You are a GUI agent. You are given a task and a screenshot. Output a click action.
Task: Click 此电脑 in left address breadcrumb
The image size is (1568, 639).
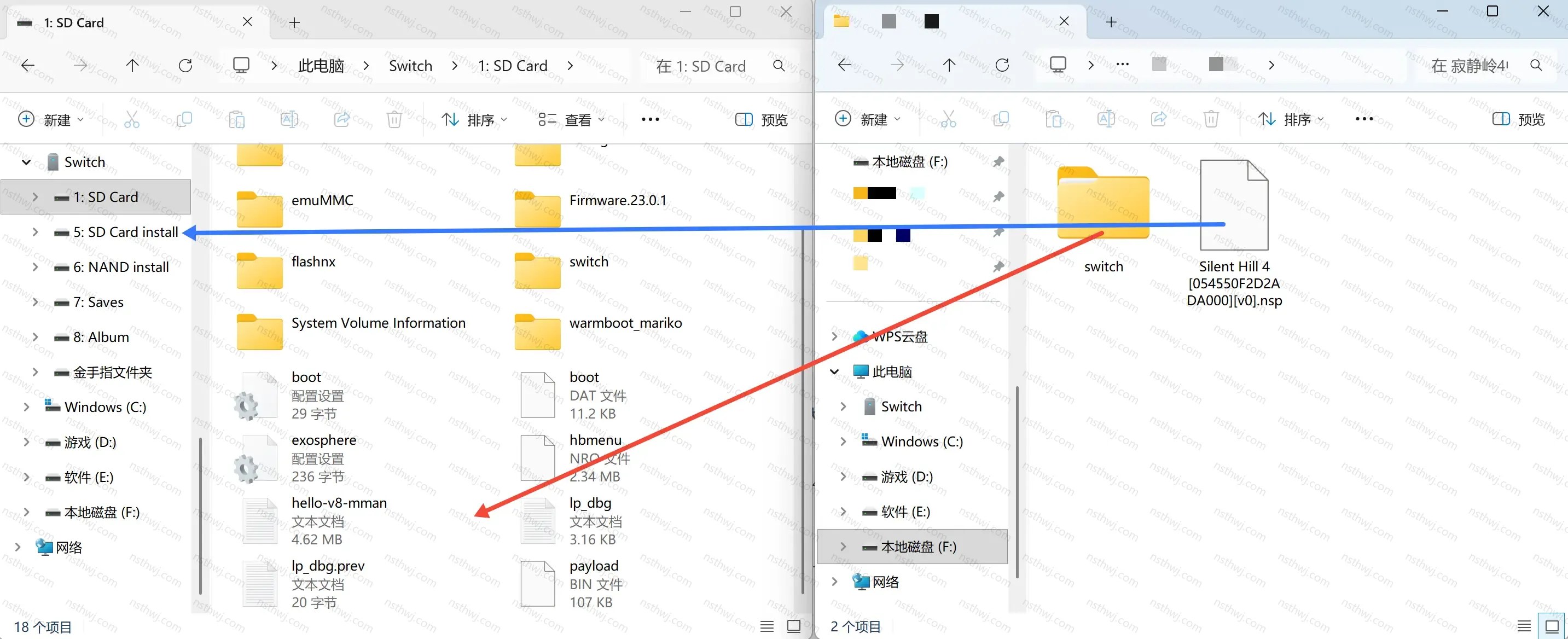[321, 66]
